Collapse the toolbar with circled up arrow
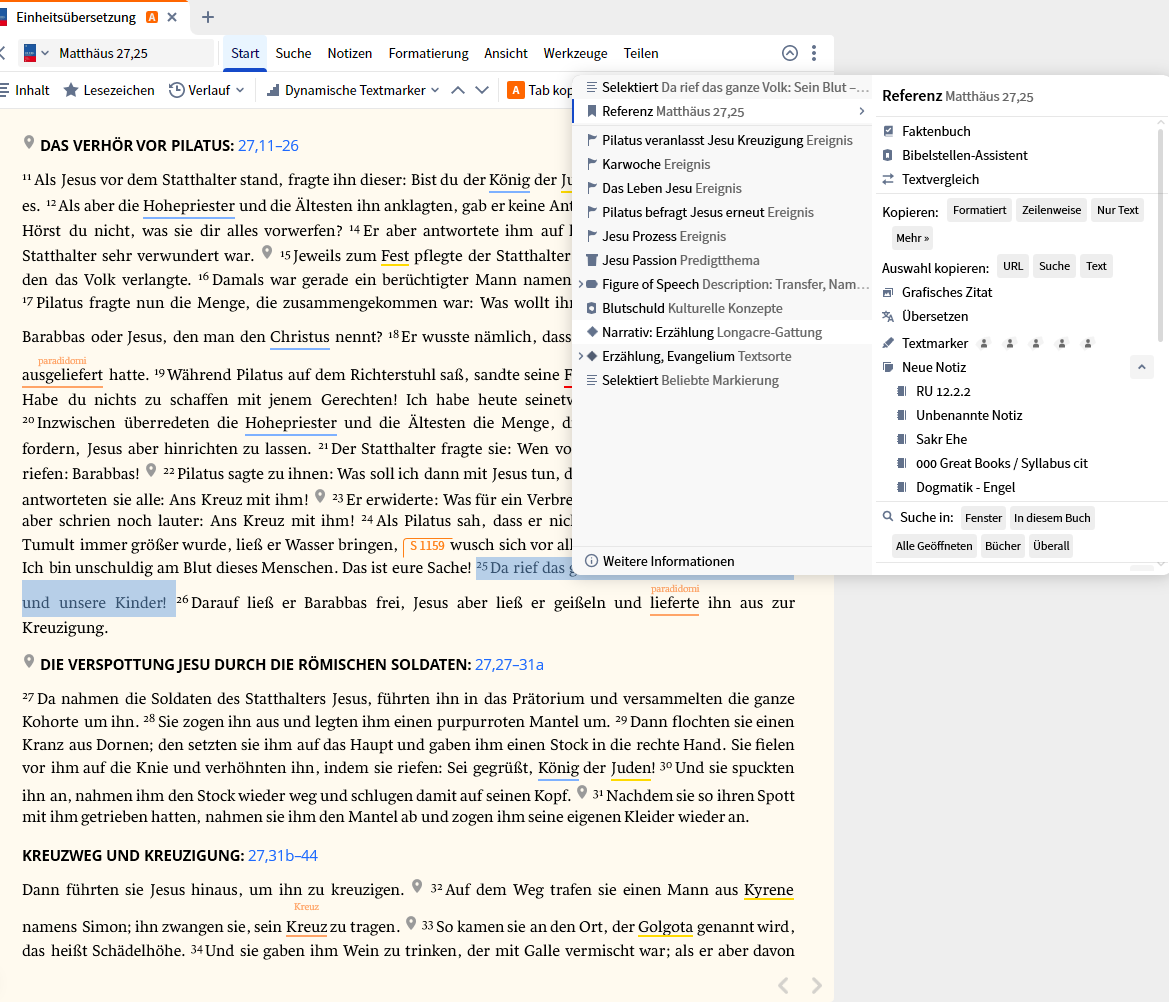The width and height of the screenshot is (1169, 1002). coord(790,53)
